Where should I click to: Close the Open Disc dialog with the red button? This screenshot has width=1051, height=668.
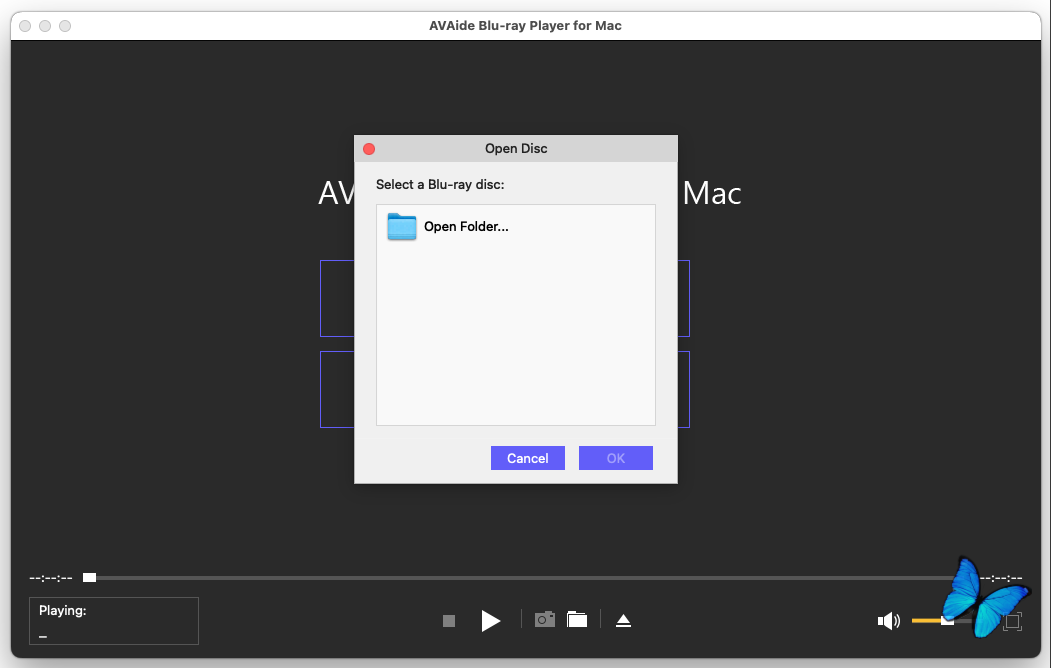click(369, 149)
